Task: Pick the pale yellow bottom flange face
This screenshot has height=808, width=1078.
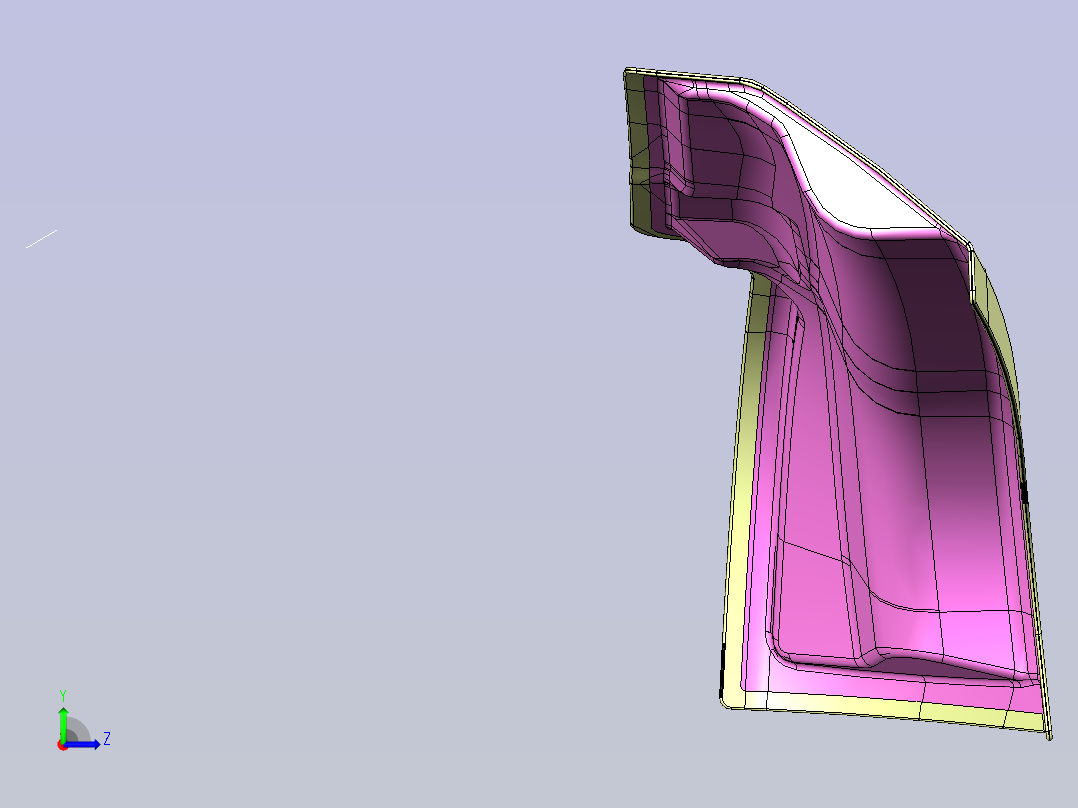Action: click(894, 708)
